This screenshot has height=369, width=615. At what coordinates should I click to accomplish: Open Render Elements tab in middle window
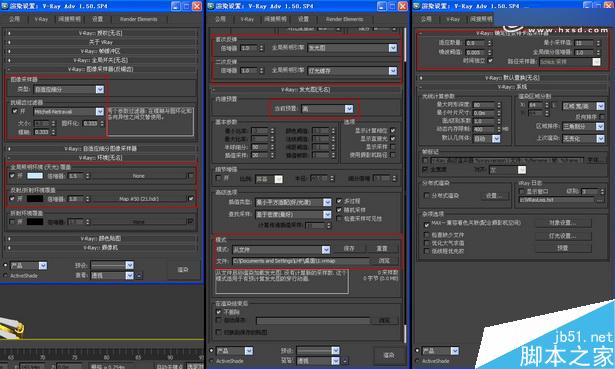(x=344, y=19)
